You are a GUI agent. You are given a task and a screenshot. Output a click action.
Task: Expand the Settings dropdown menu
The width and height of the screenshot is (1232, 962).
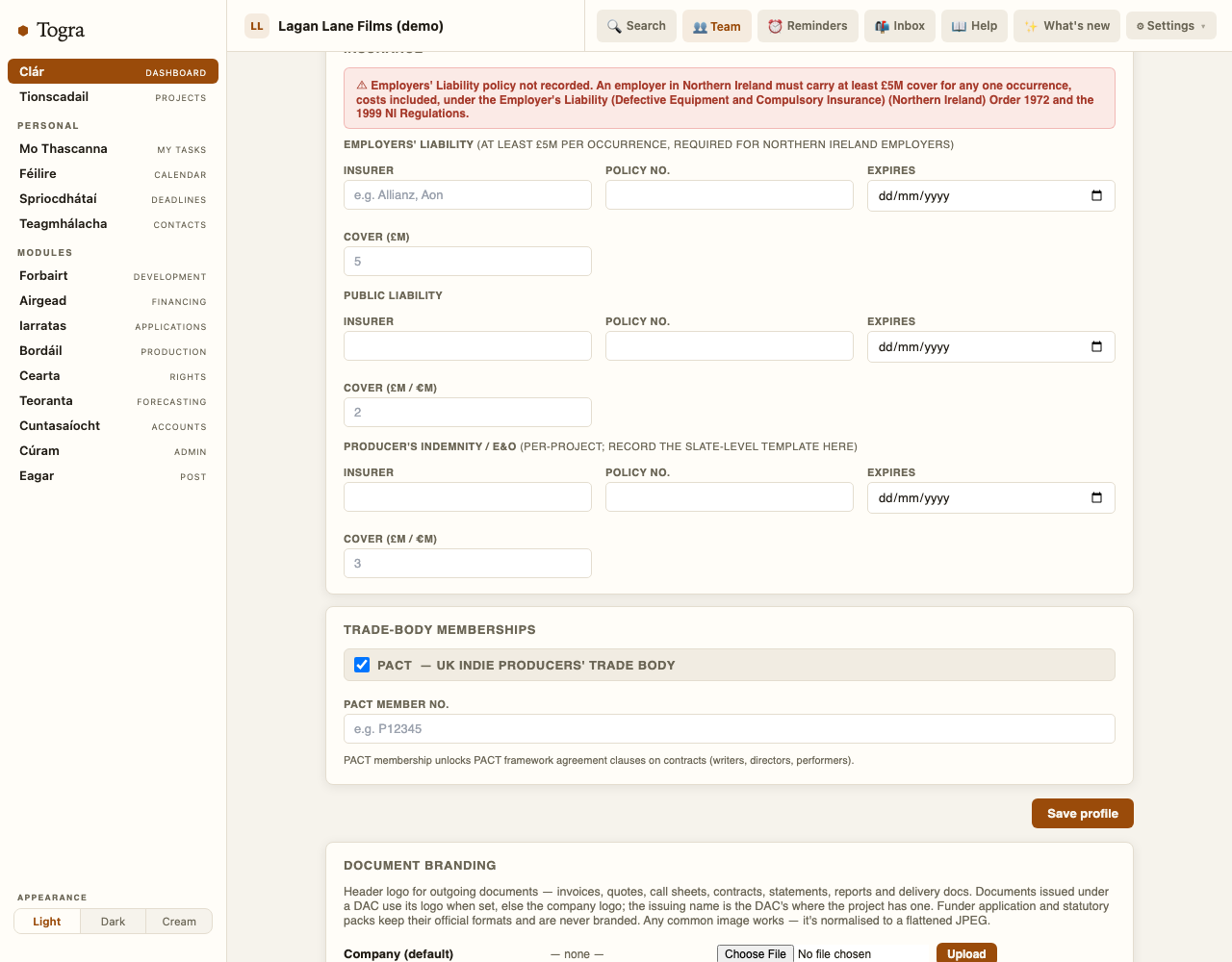coord(1170,26)
